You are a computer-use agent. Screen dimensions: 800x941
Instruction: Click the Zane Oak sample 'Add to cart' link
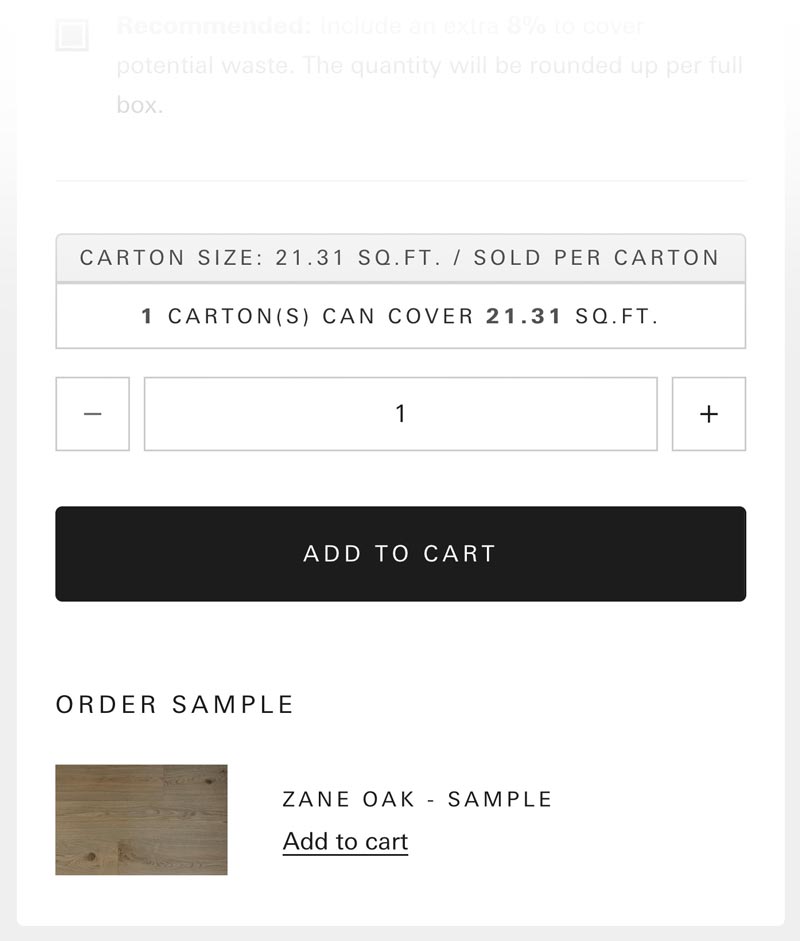tap(345, 842)
